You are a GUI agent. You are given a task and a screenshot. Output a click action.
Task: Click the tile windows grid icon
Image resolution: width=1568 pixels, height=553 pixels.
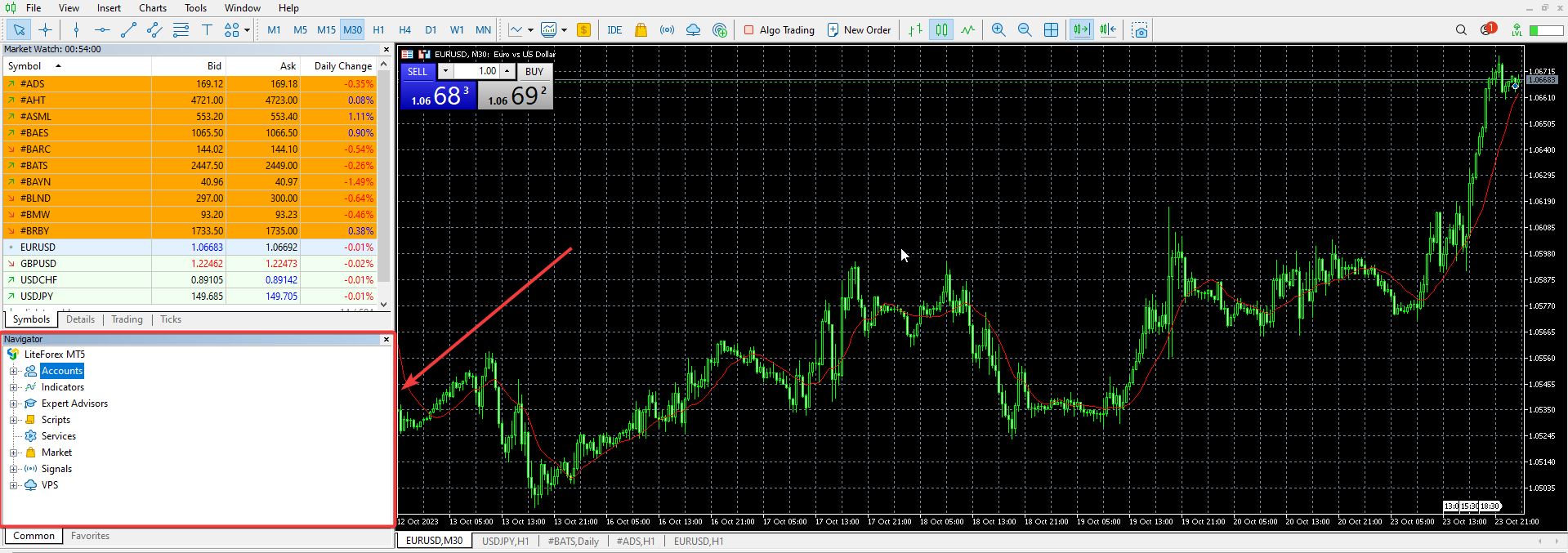pos(1051,30)
